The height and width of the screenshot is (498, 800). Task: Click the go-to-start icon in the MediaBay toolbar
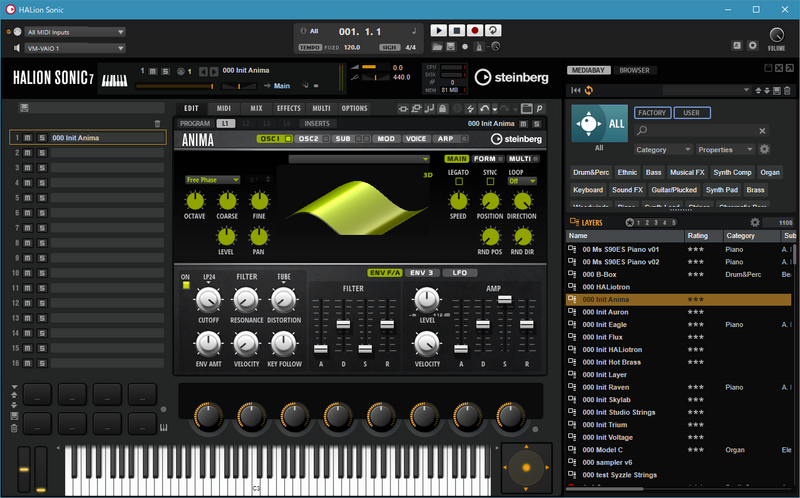click(x=576, y=90)
